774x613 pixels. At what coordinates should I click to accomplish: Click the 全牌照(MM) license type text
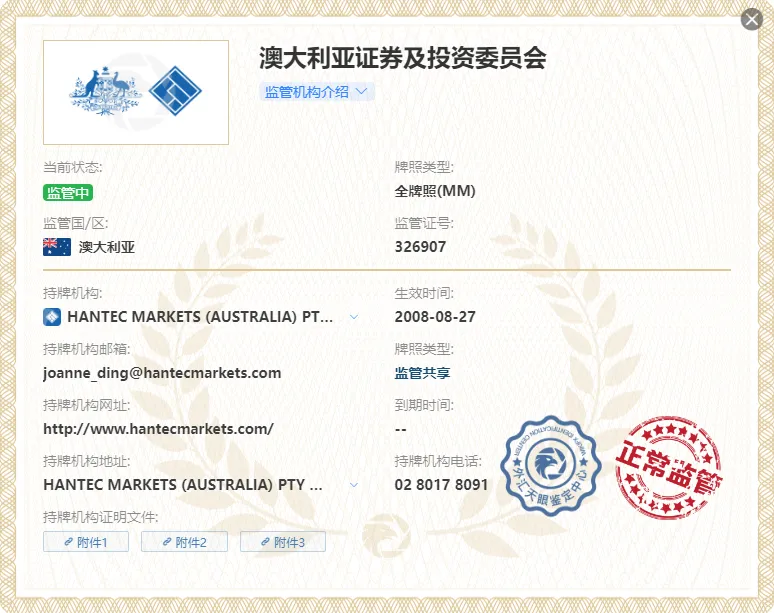(435, 191)
